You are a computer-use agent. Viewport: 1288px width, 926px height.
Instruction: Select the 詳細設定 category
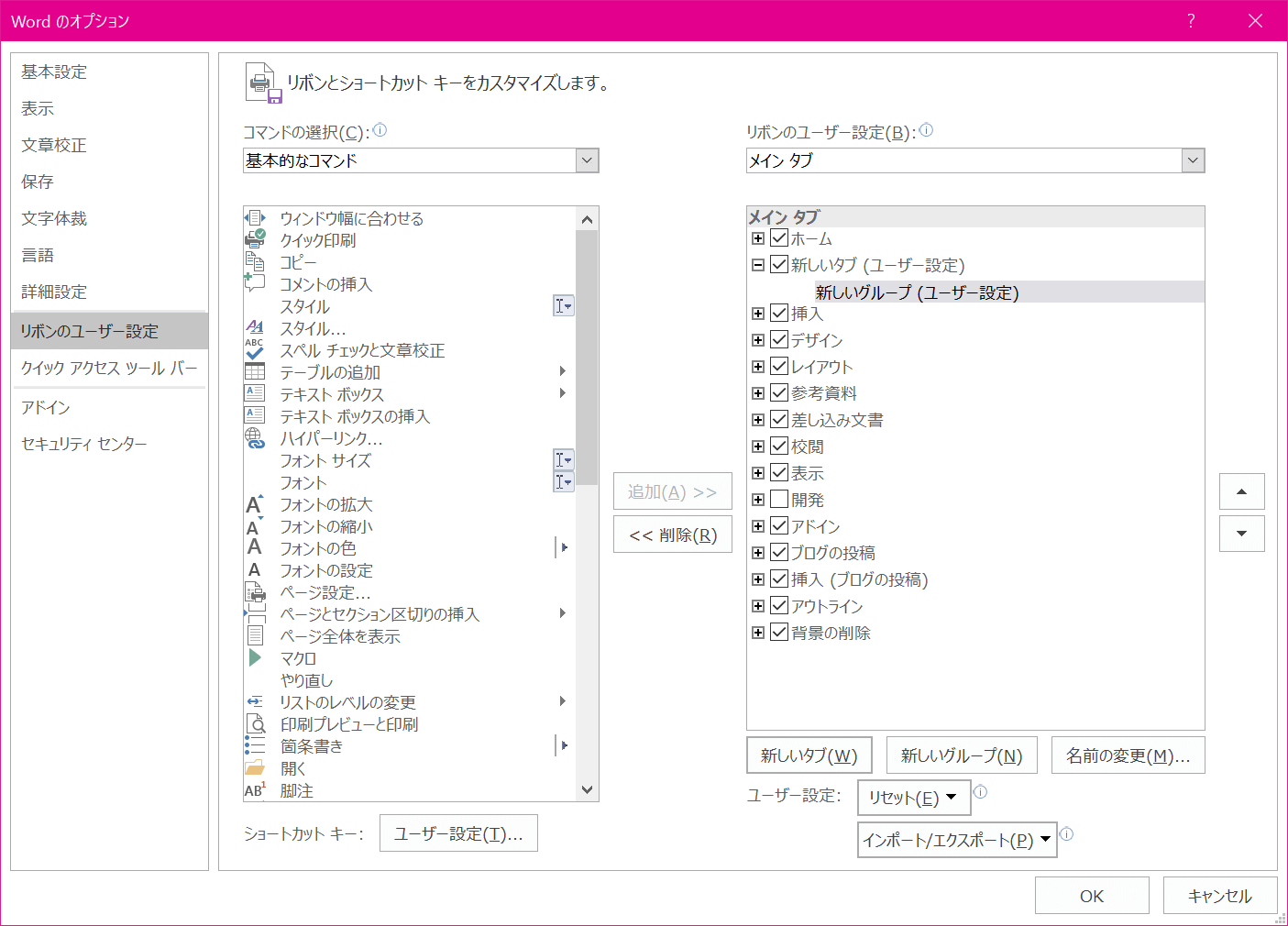pos(110,292)
